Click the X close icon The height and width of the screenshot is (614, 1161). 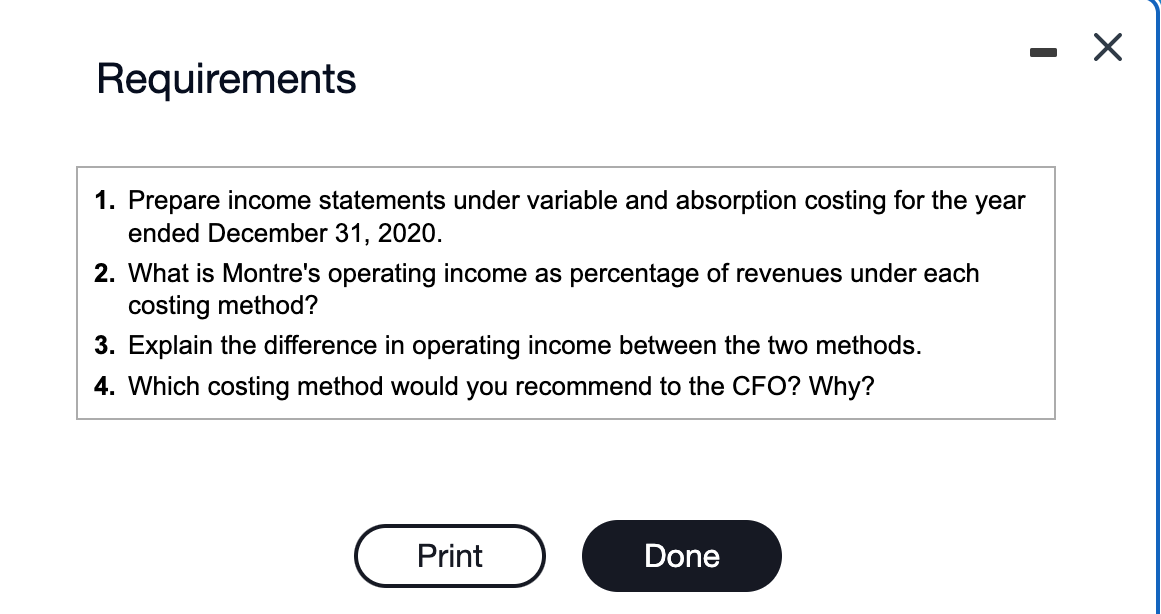click(1108, 47)
